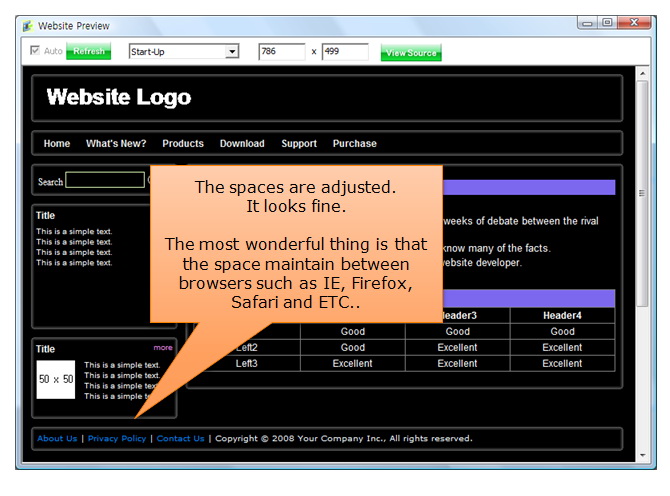Open the Home navigation item
Image resolution: width=670 pixels, height=496 pixels.
pyautogui.click(x=57, y=144)
